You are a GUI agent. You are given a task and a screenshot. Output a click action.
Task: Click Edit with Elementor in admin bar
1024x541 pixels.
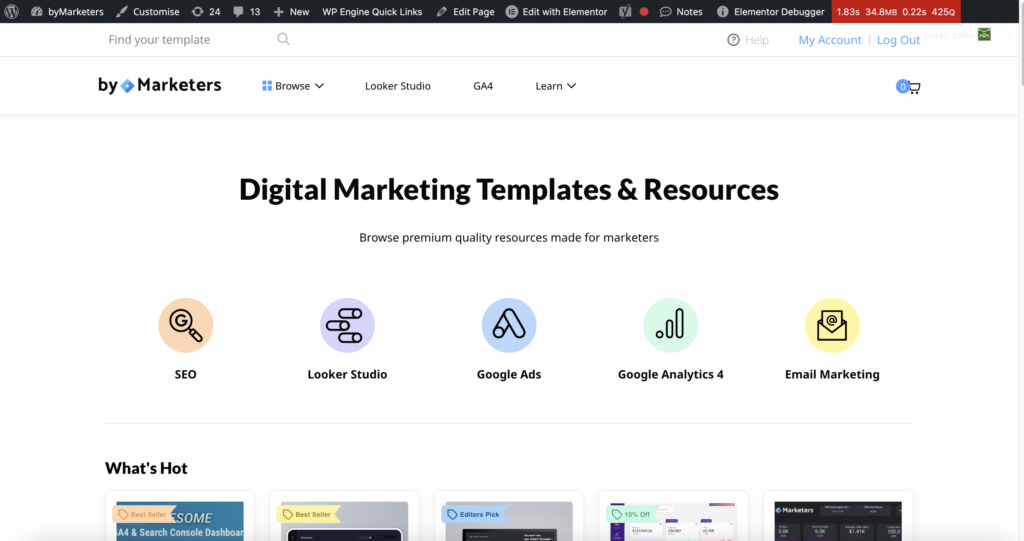pos(556,12)
